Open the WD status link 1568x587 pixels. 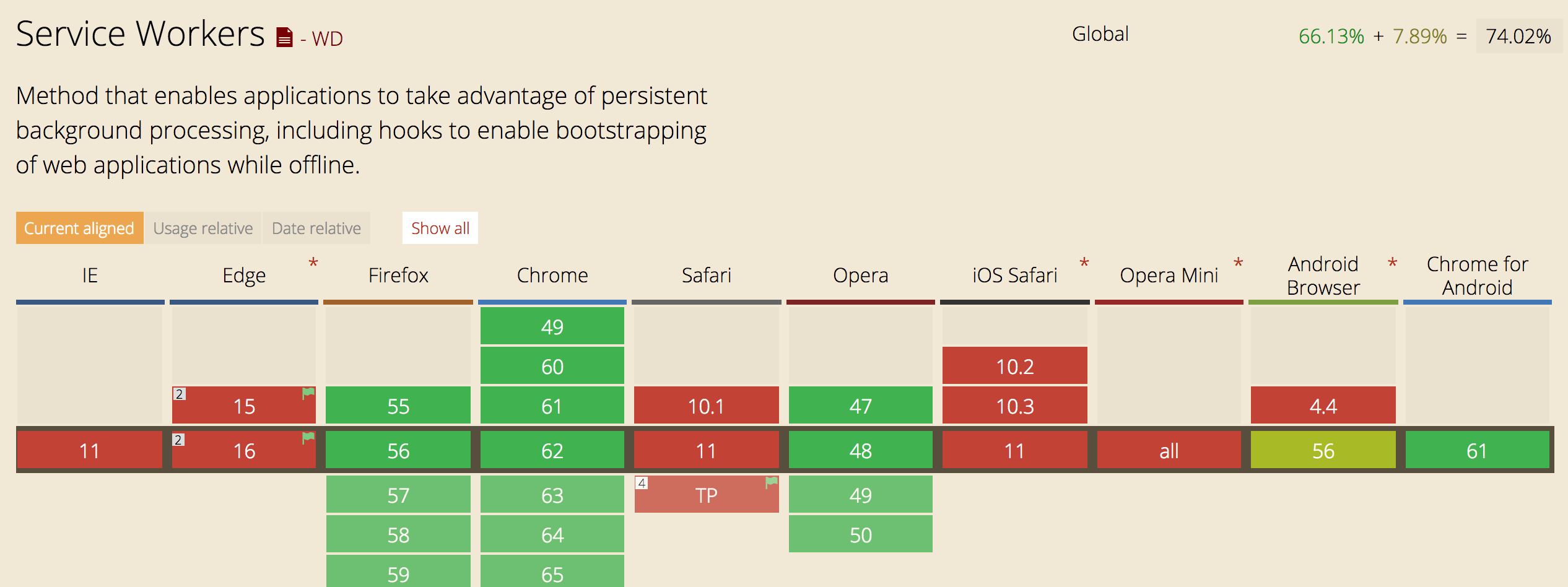point(327,39)
